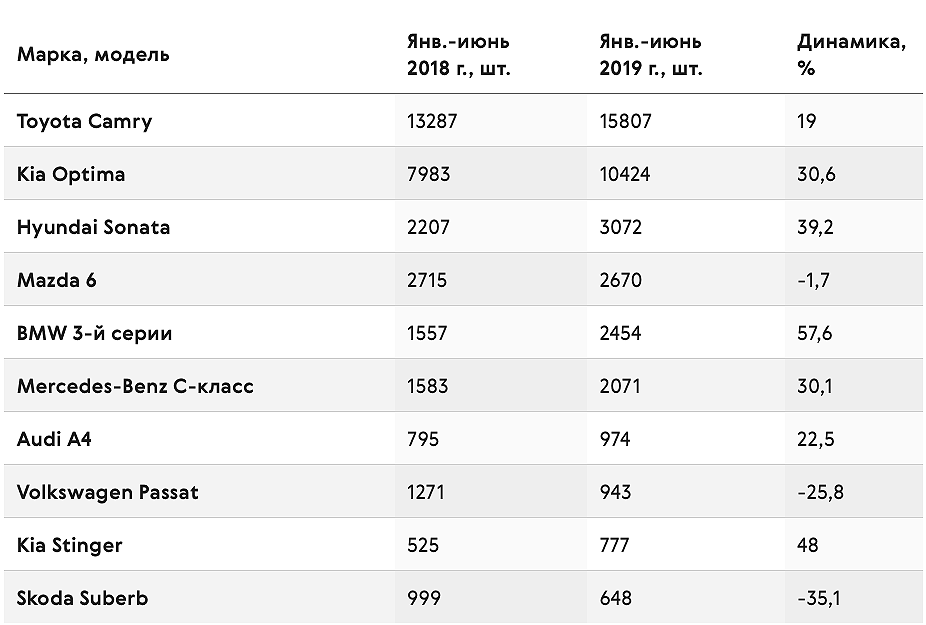Click the Volkswagen Passat model name

click(x=107, y=493)
